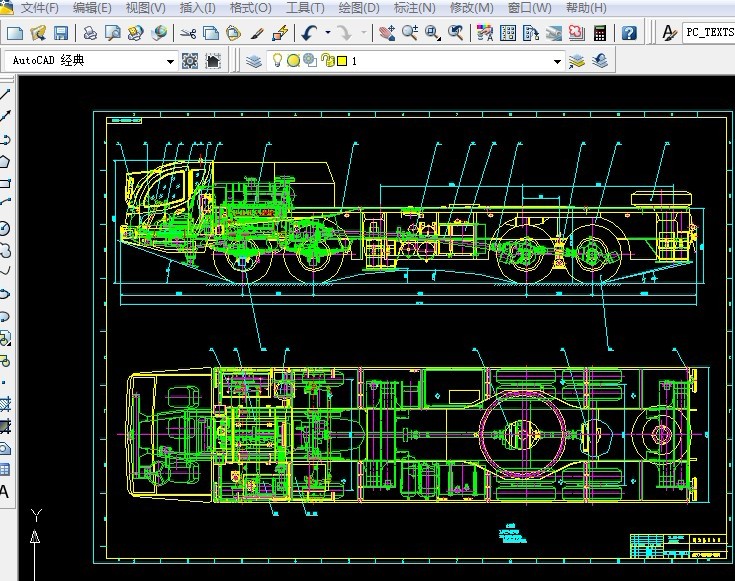Image resolution: width=735 pixels, height=581 pixels.
Task: Open the 工具(T) menu
Action: 305,8
